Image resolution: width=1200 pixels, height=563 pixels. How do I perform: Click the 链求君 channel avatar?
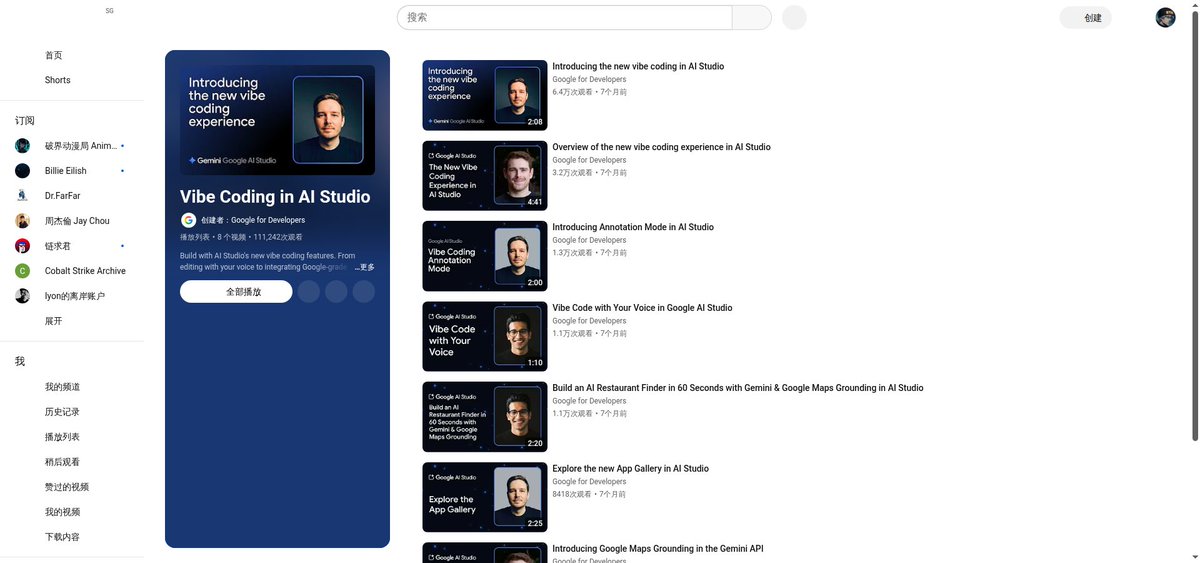tap(22, 246)
